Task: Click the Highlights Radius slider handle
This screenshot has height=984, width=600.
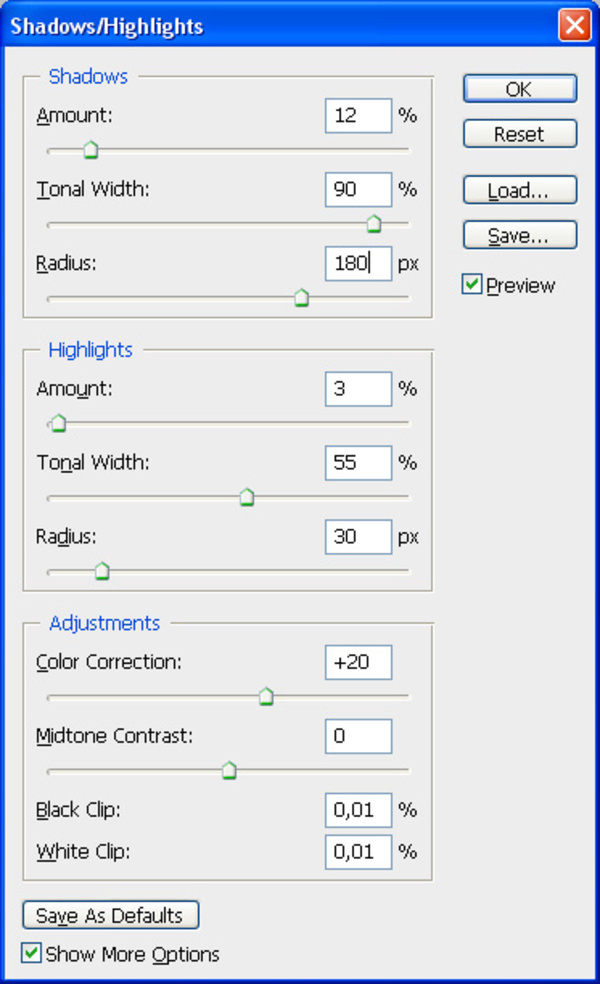Action: coord(102,571)
